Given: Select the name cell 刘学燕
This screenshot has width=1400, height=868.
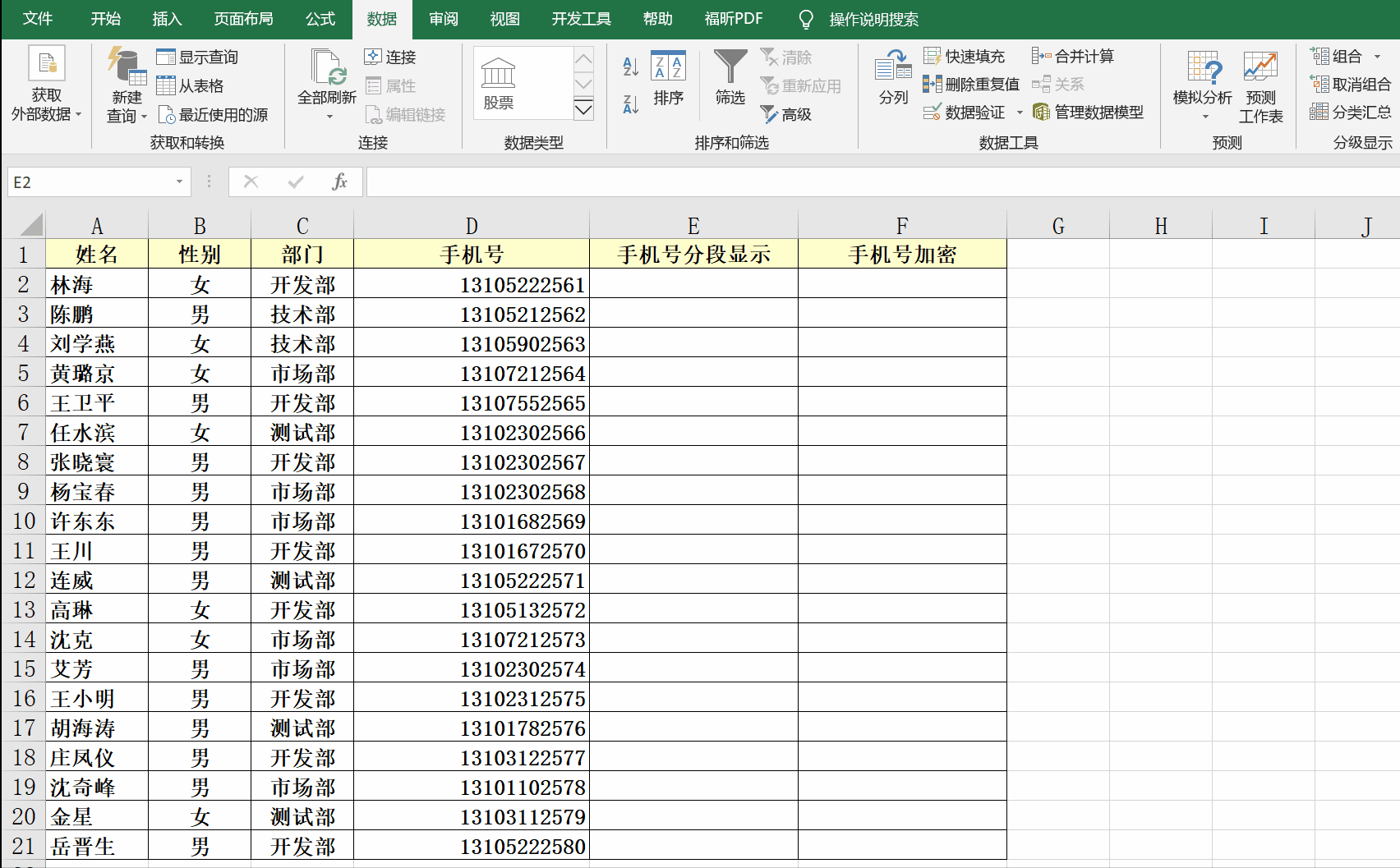Looking at the screenshot, I should click(x=97, y=343).
